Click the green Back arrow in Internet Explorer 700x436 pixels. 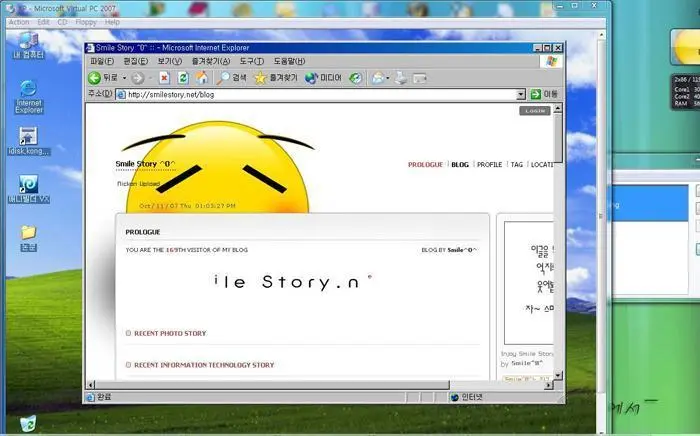94,78
